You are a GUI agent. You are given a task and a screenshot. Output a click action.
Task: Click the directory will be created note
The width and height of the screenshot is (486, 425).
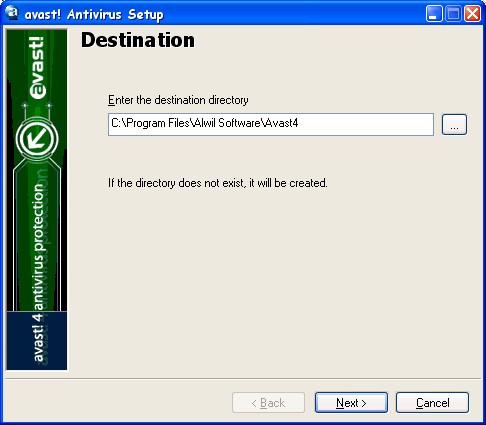(x=218, y=183)
